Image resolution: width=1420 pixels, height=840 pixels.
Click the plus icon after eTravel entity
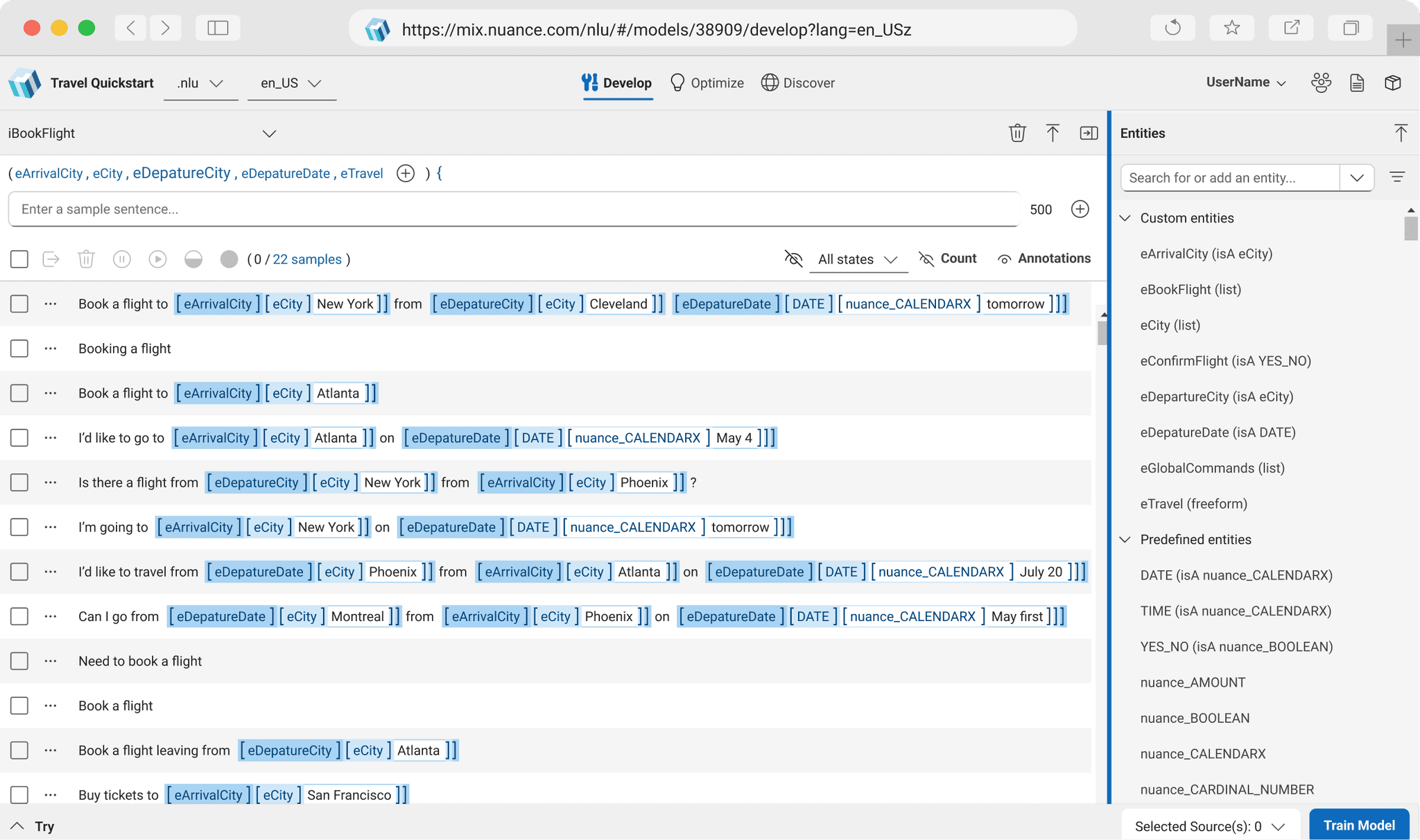406,173
